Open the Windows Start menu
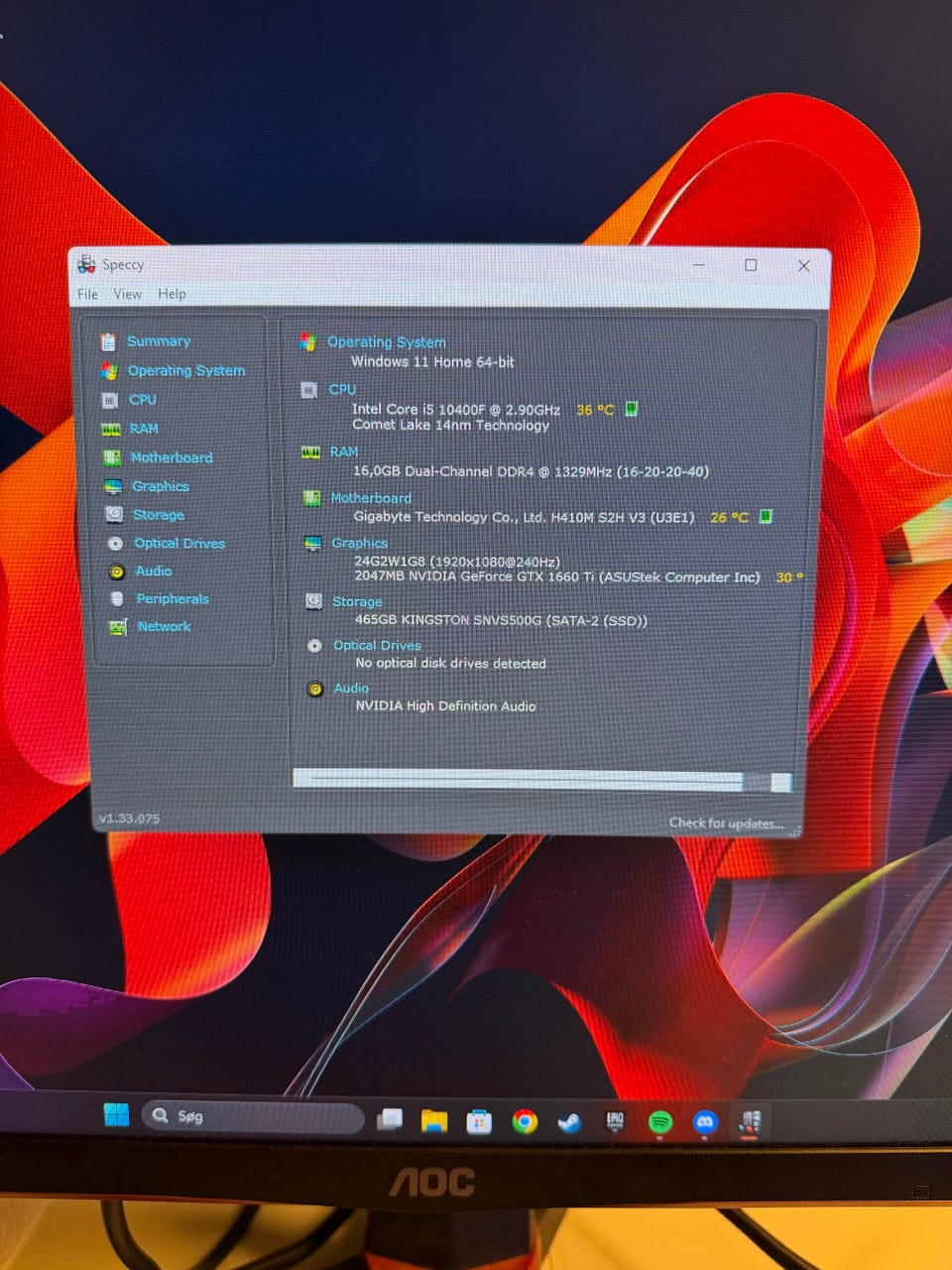This screenshot has width=952, height=1270. (x=116, y=1115)
